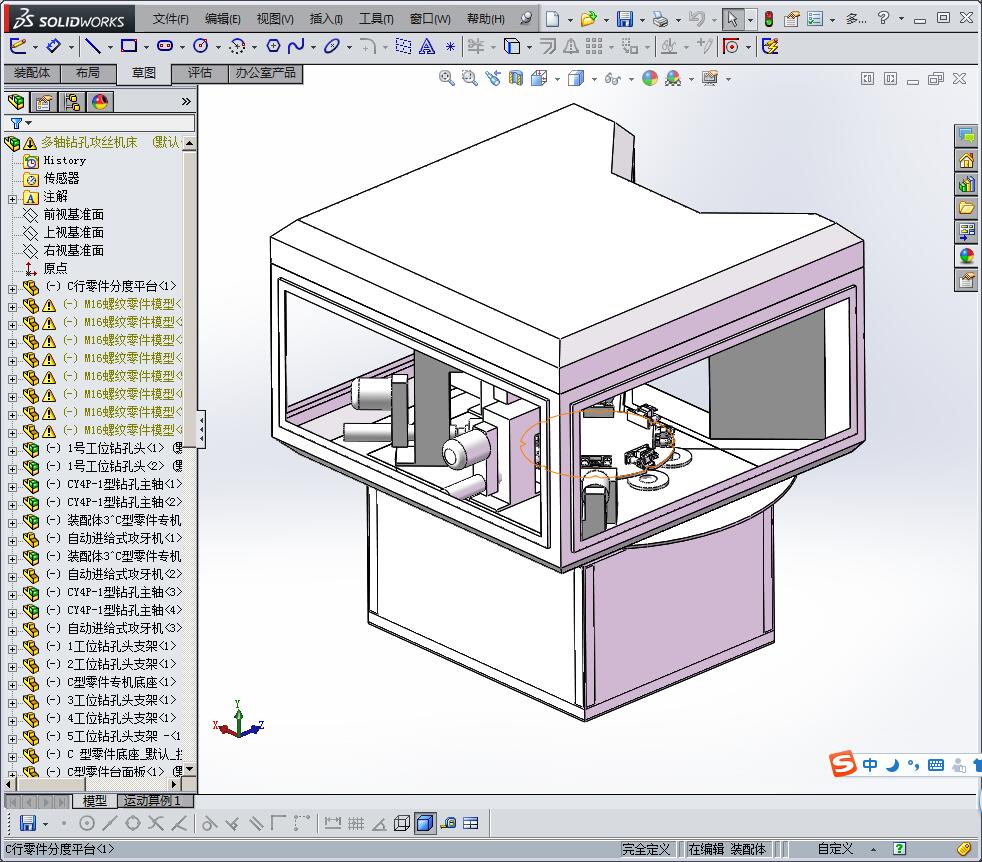
Task: Open the File Explorer task pane
Action: pyautogui.click(x=967, y=207)
